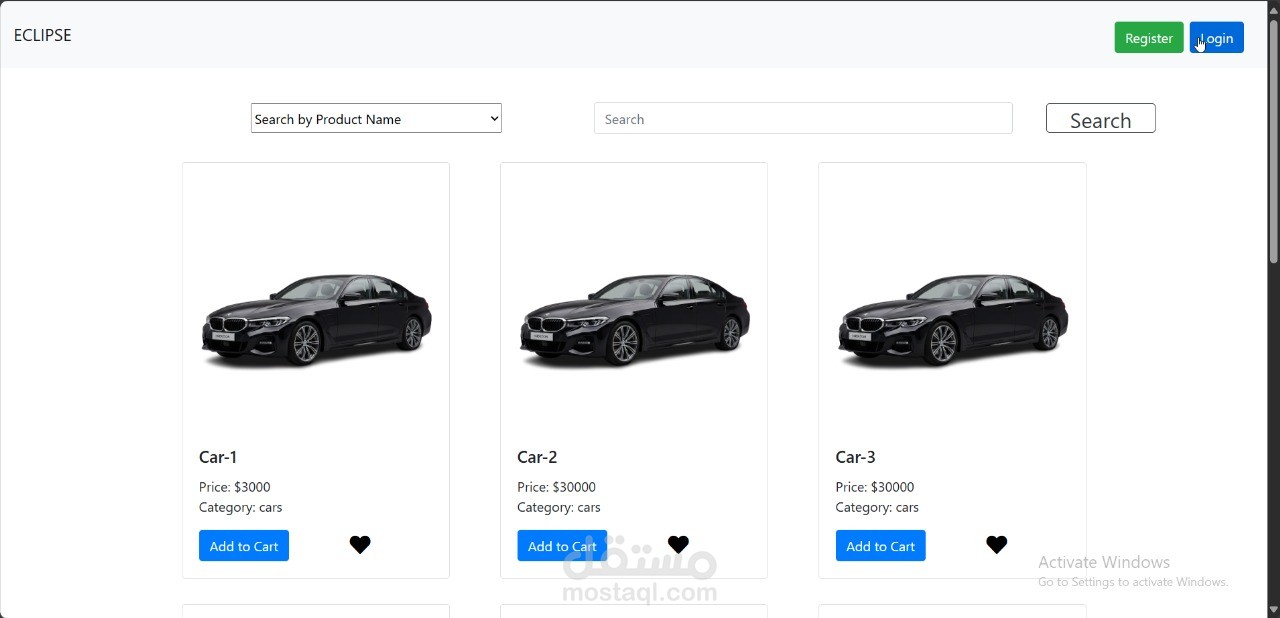
Task: Click the page's vertical scrollbar thumb
Action: (1273, 140)
